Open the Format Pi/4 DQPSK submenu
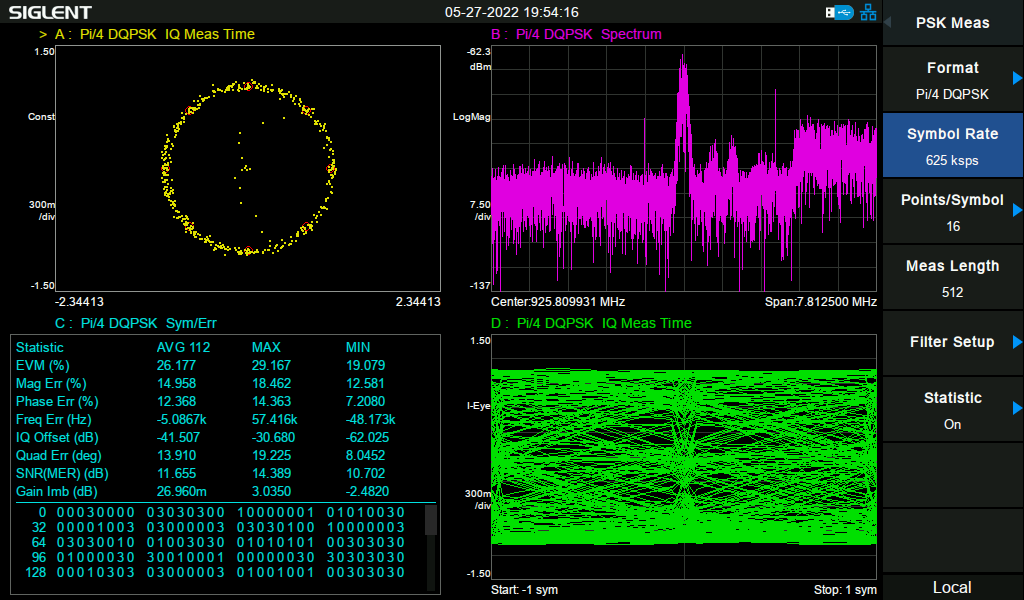 [952, 80]
